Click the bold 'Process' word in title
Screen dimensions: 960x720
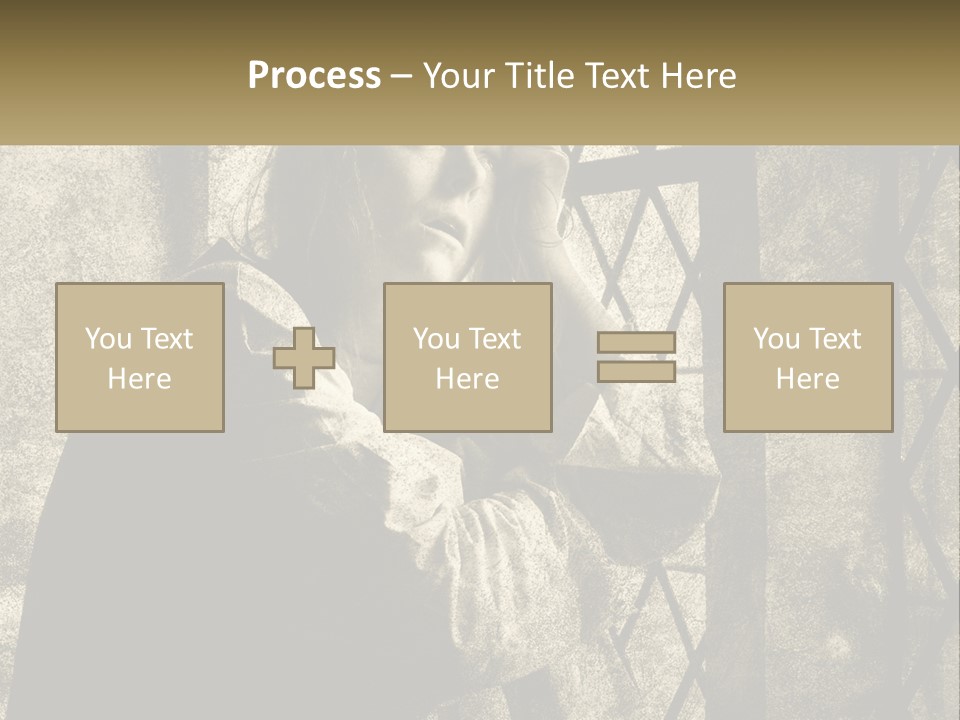pyautogui.click(x=314, y=75)
